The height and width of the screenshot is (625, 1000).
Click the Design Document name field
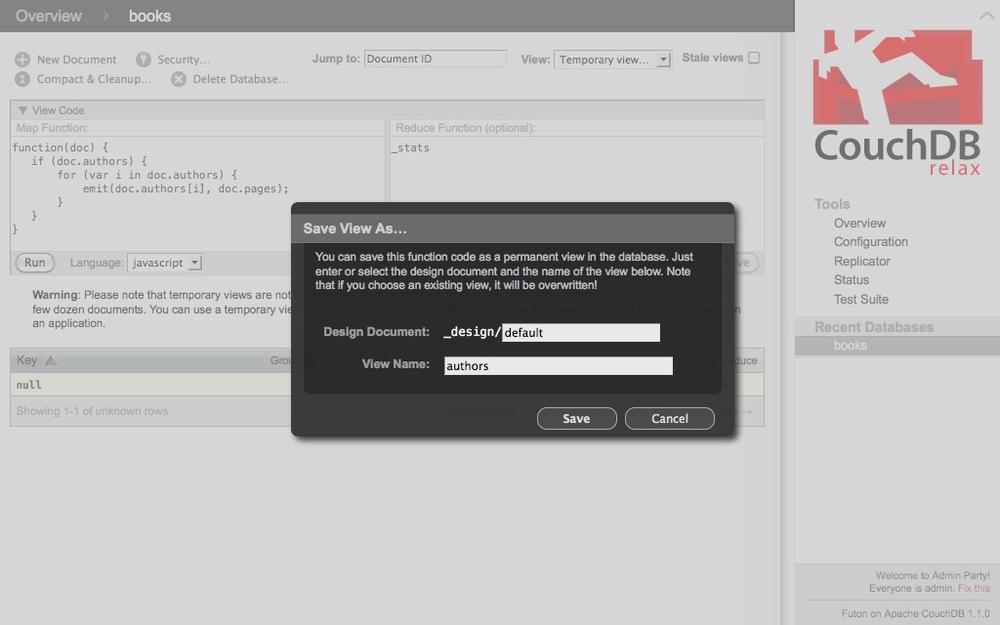(581, 332)
